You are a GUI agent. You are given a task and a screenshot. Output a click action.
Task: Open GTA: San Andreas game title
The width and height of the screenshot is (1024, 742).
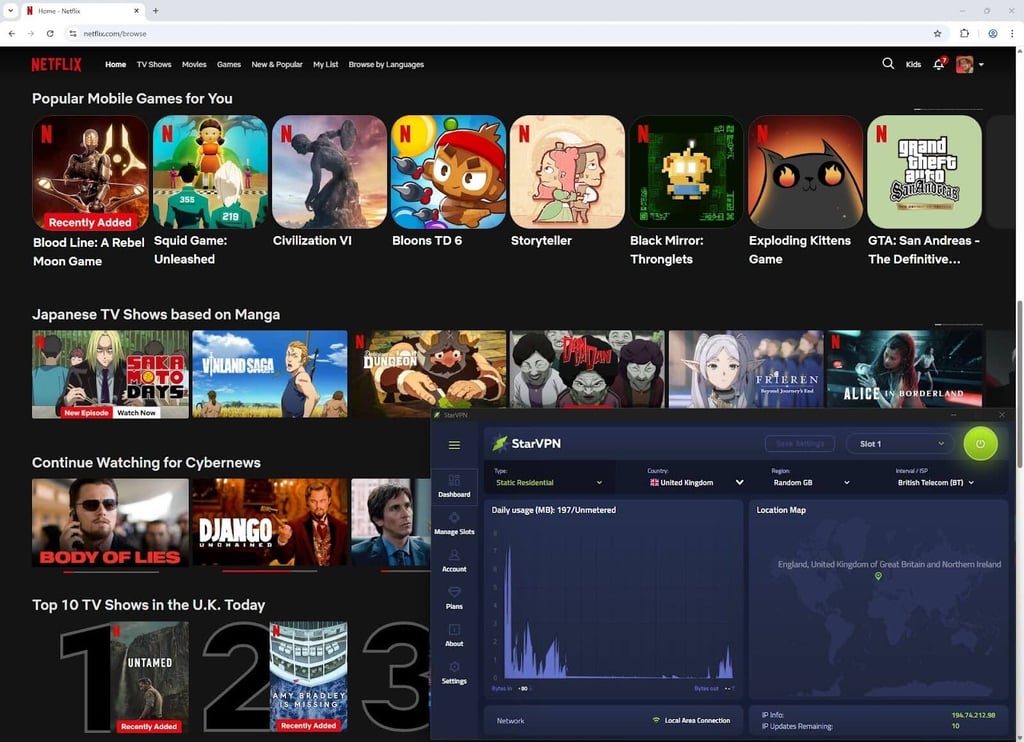point(924,250)
